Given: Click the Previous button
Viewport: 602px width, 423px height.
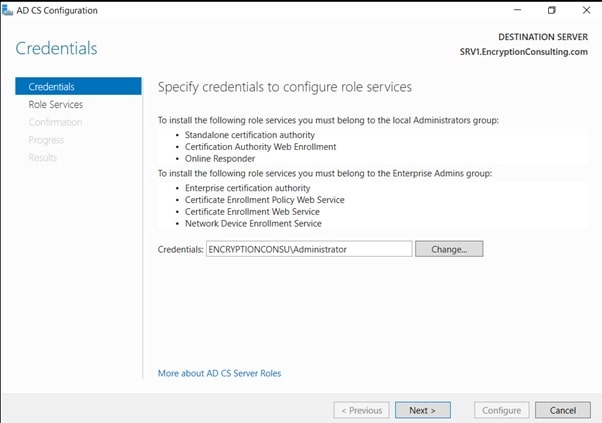Looking at the screenshot, I should (361, 410).
